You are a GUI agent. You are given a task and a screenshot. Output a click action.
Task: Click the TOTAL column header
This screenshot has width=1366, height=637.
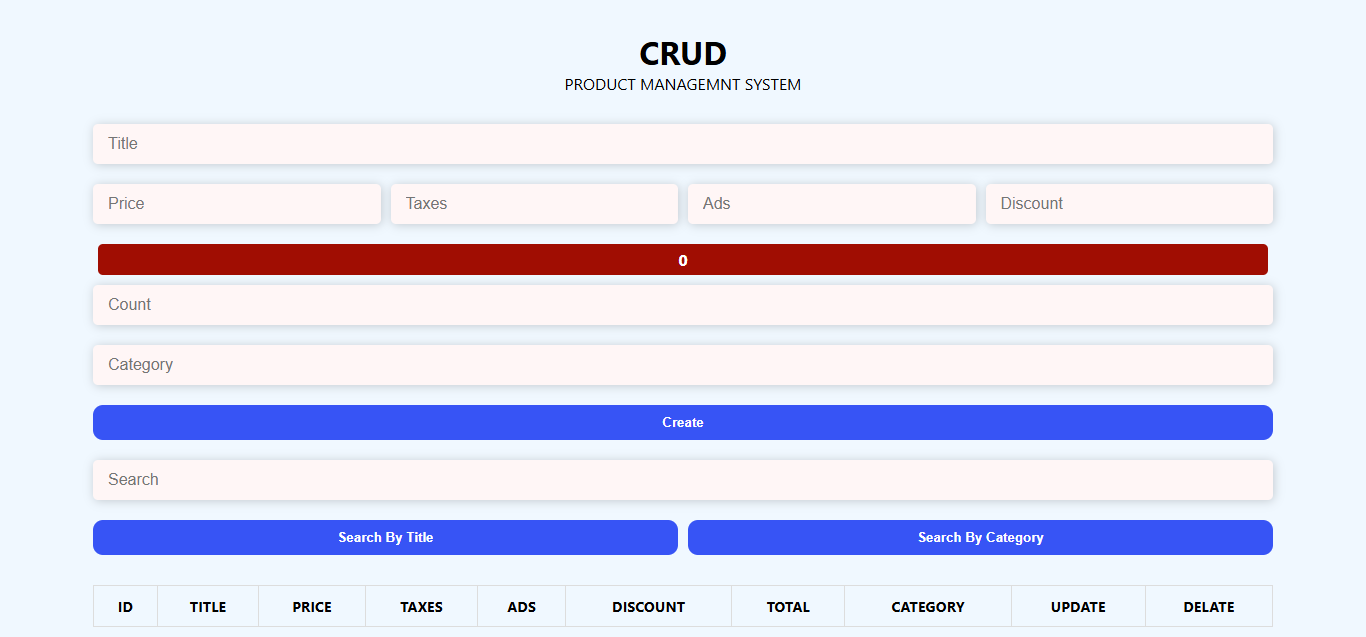coord(788,606)
